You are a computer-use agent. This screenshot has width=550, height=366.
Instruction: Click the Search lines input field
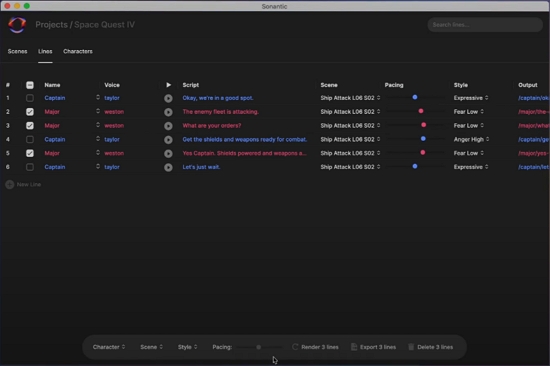(x=485, y=25)
